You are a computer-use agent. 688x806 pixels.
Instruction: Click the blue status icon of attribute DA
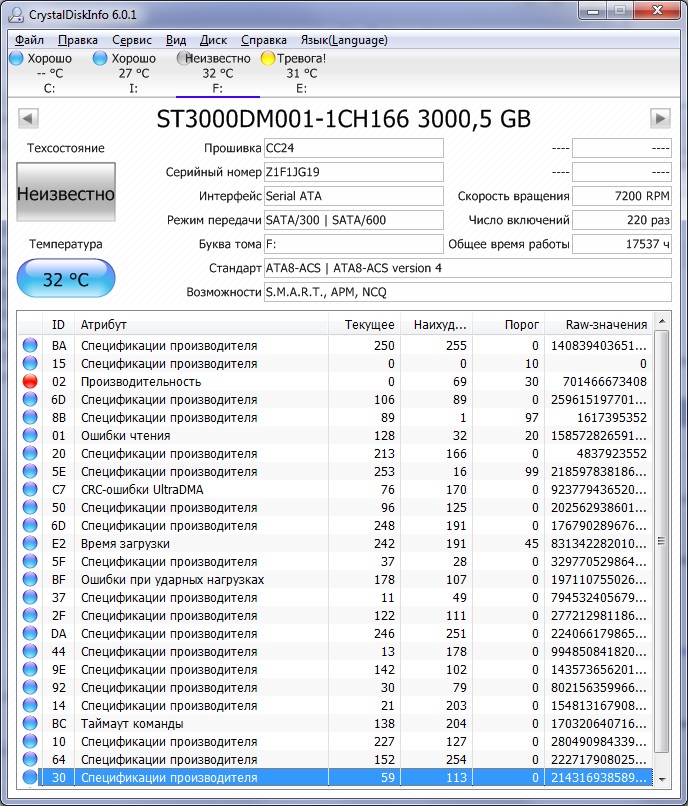30,633
